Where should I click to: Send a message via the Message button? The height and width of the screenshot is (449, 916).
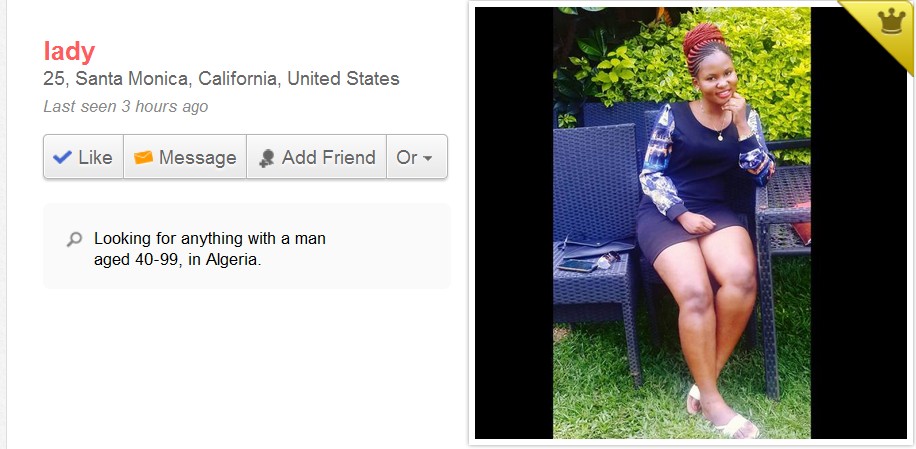pyautogui.click(x=185, y=156)
